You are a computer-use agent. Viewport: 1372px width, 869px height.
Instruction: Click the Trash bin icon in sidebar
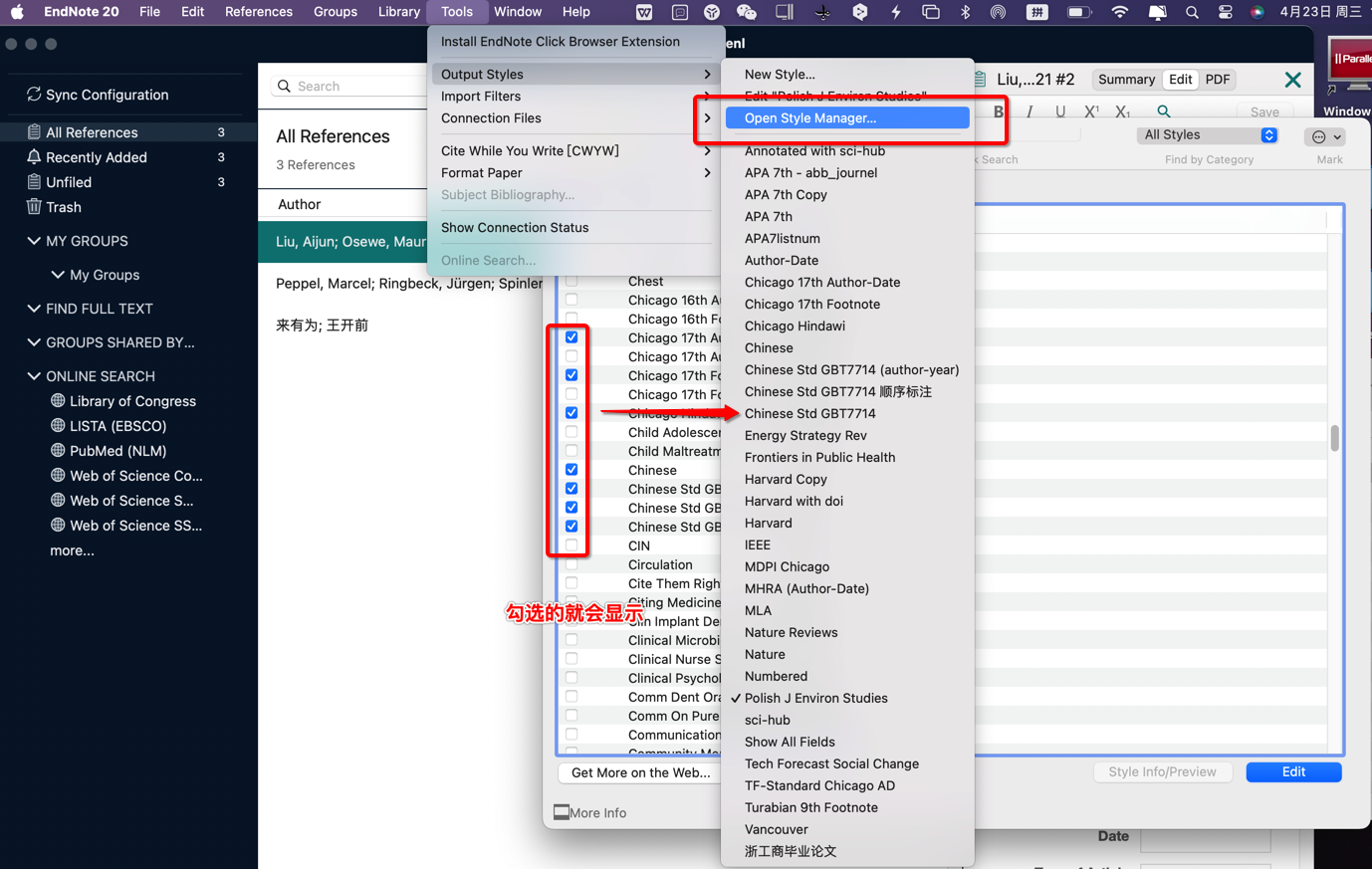pos(34,207)
